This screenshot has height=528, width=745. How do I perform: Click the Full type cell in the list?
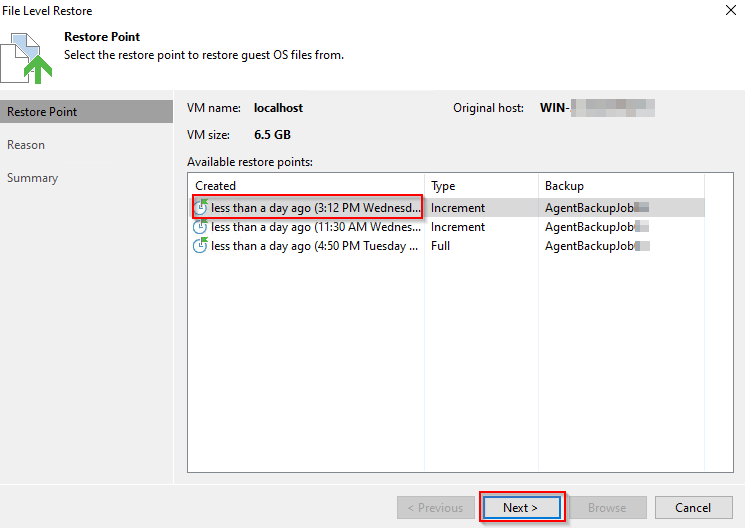tap(442, 246)
